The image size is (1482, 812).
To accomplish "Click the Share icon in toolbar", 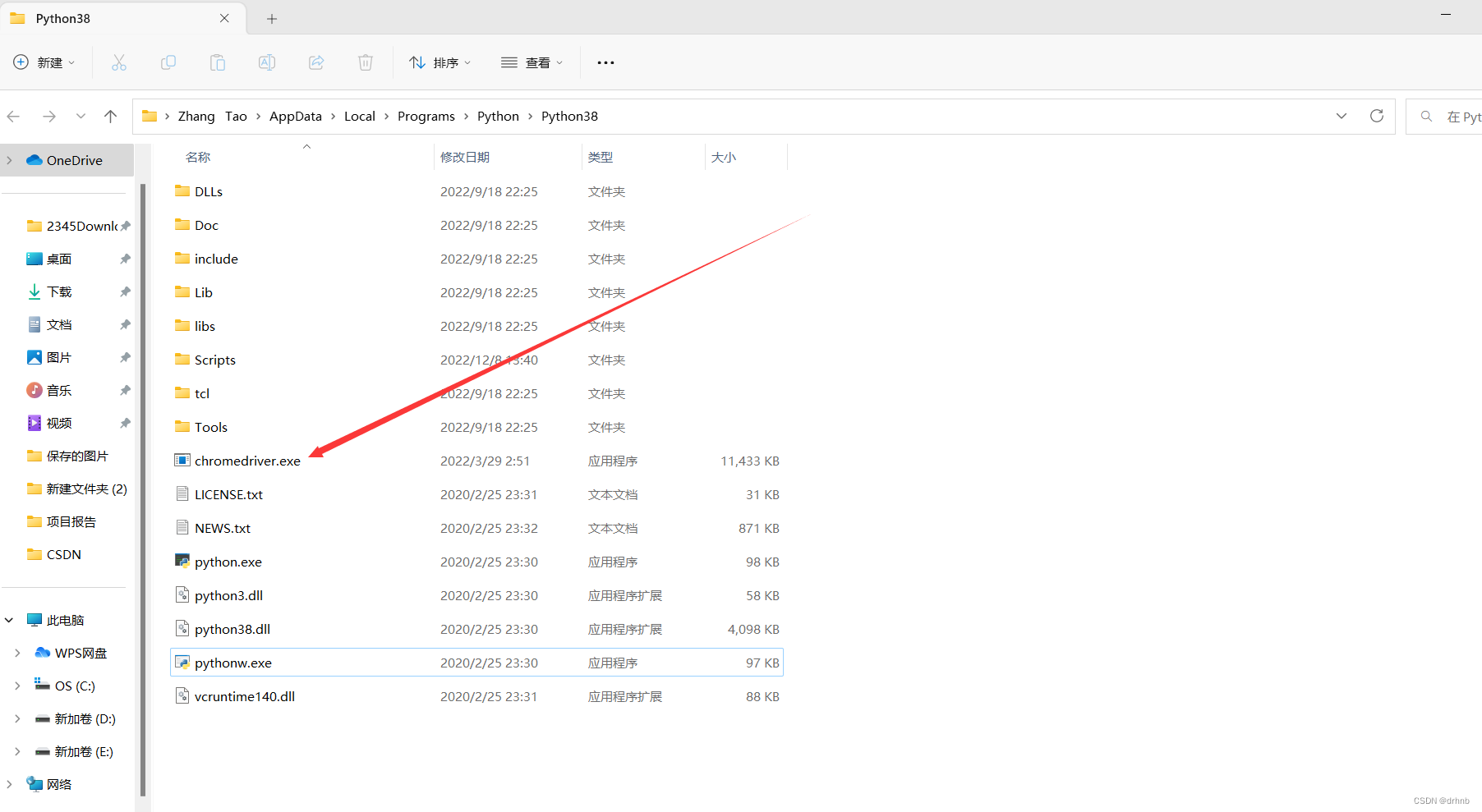I will point(316,62).
